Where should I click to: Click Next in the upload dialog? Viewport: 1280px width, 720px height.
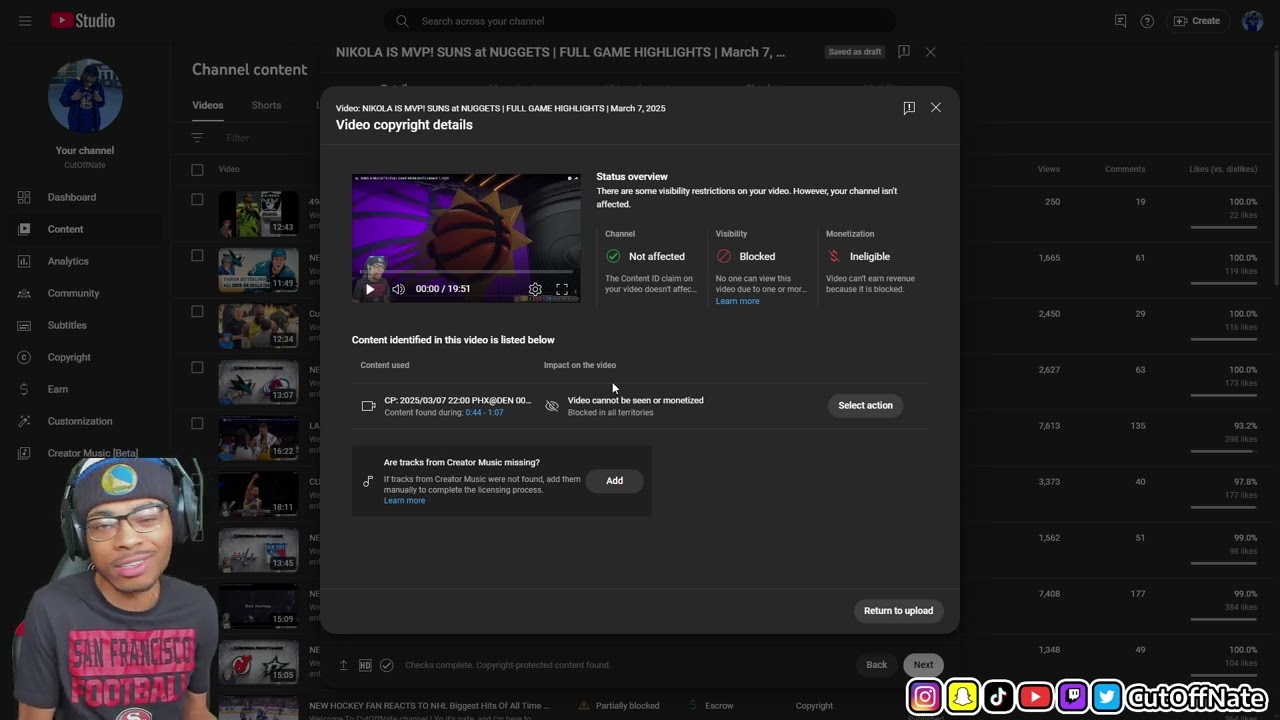[x=923, y=665]
